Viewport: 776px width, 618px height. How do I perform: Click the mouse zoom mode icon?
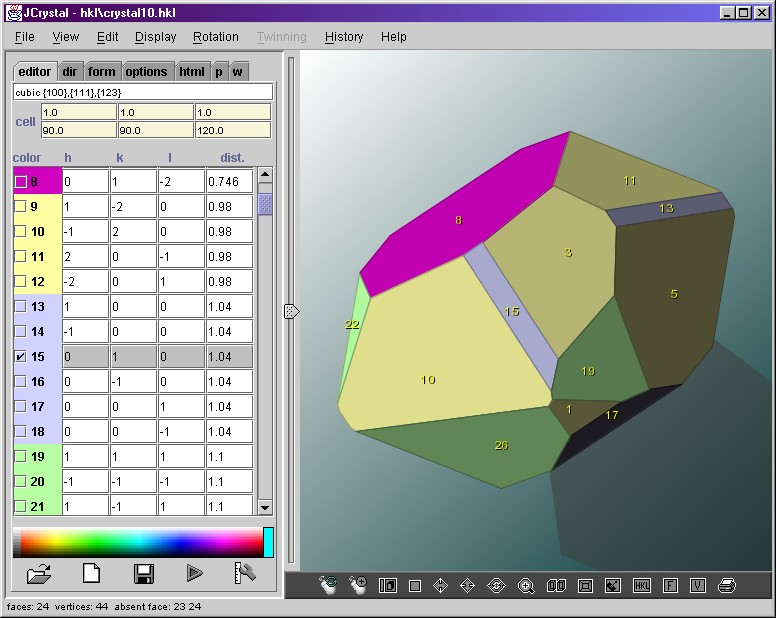(x=358, y=585)
